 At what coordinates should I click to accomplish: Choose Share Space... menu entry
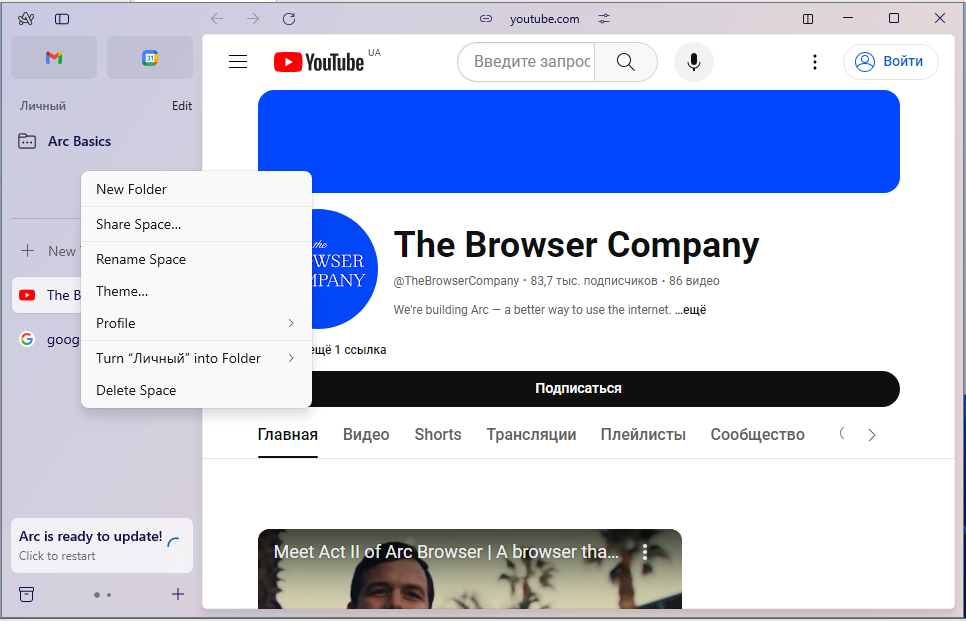click(x=196, y=224)
